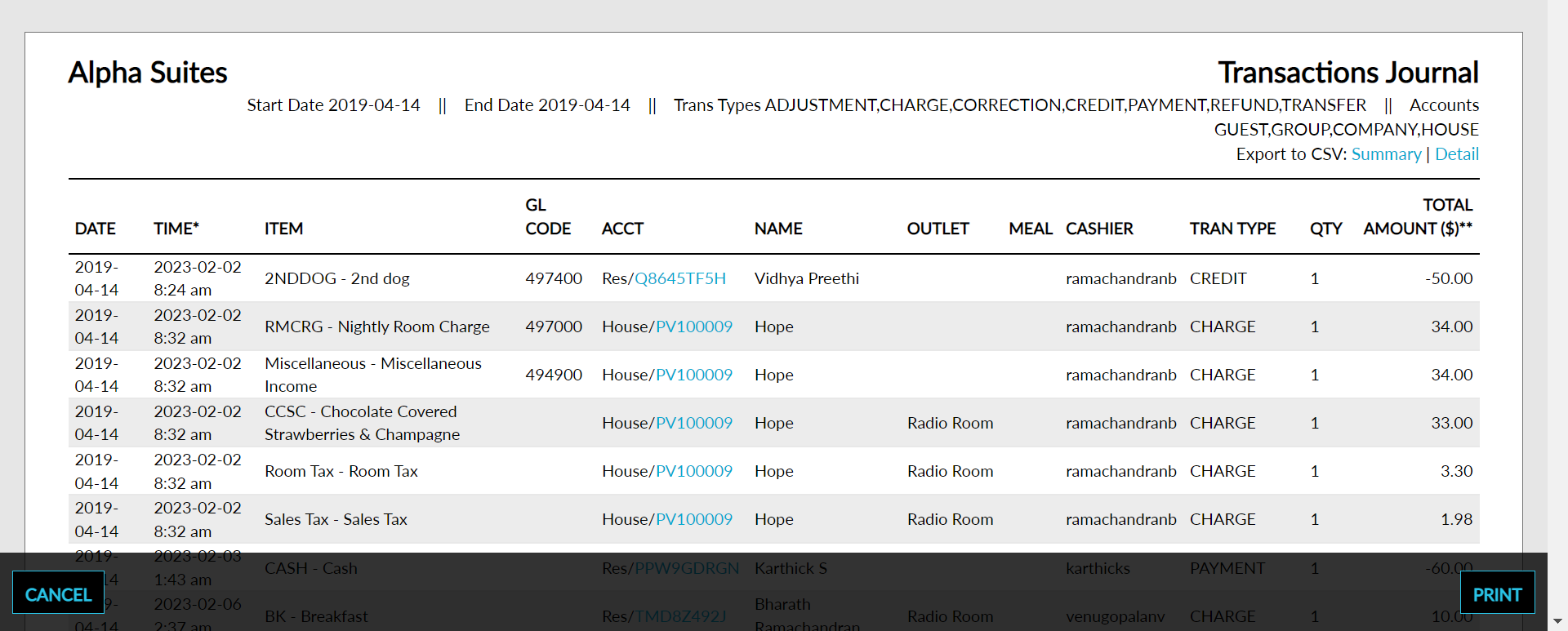Click the CANCEL button

pyautogui.click(x=58, y=593)
